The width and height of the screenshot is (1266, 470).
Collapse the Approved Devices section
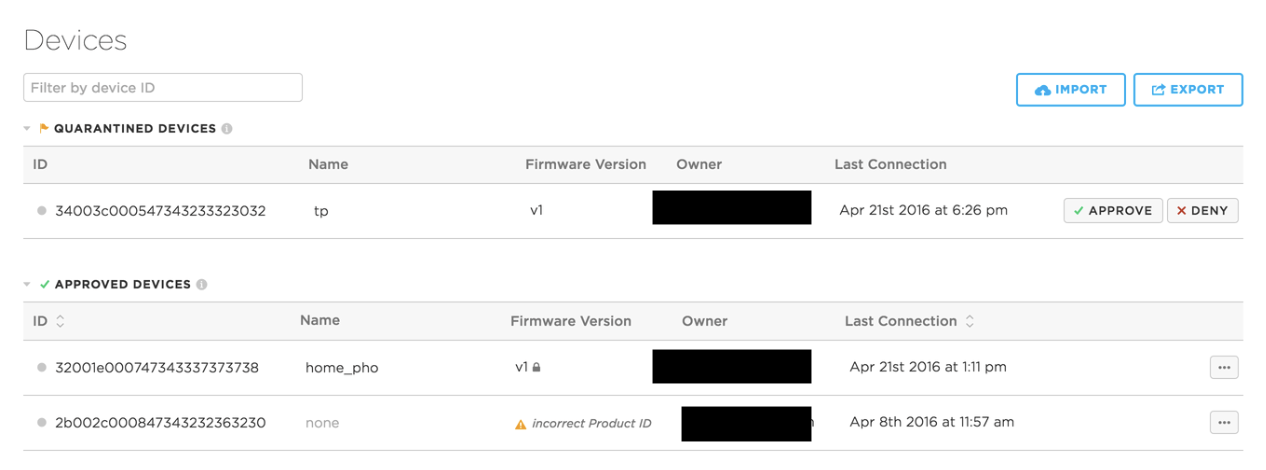click(x=28, y=285)
